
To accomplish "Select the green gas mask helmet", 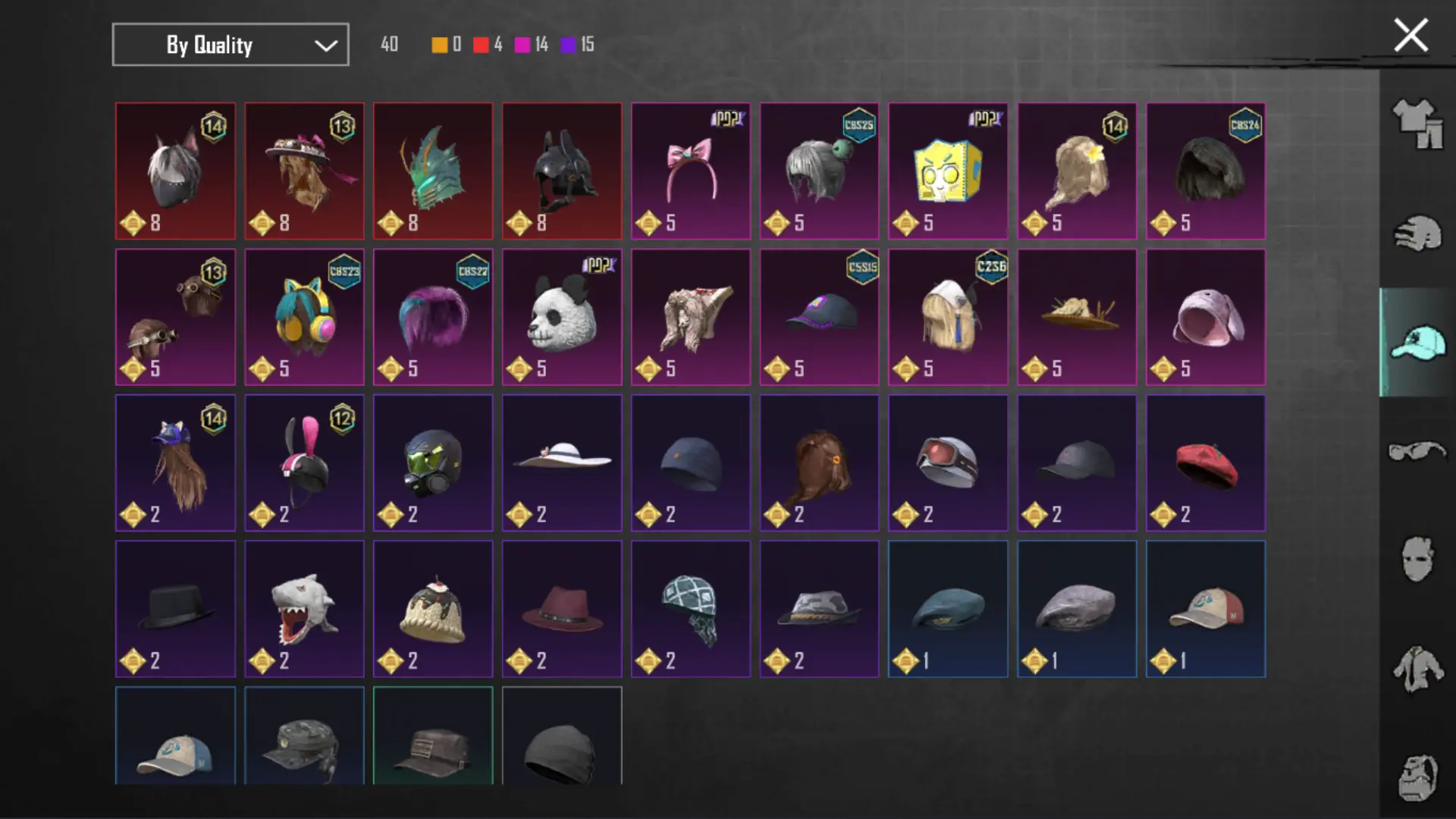I will click(433, 463).
